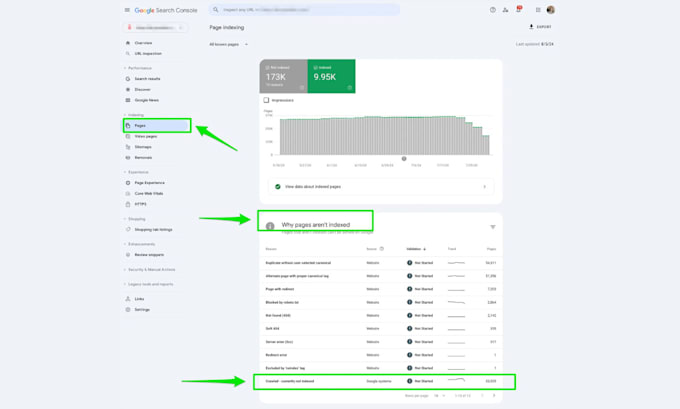Image resolution: width=680 pixels, height=409 pixels.
Task: Open the All known pages dropdown
Action: pyautogui.click(x=229, y=44)
